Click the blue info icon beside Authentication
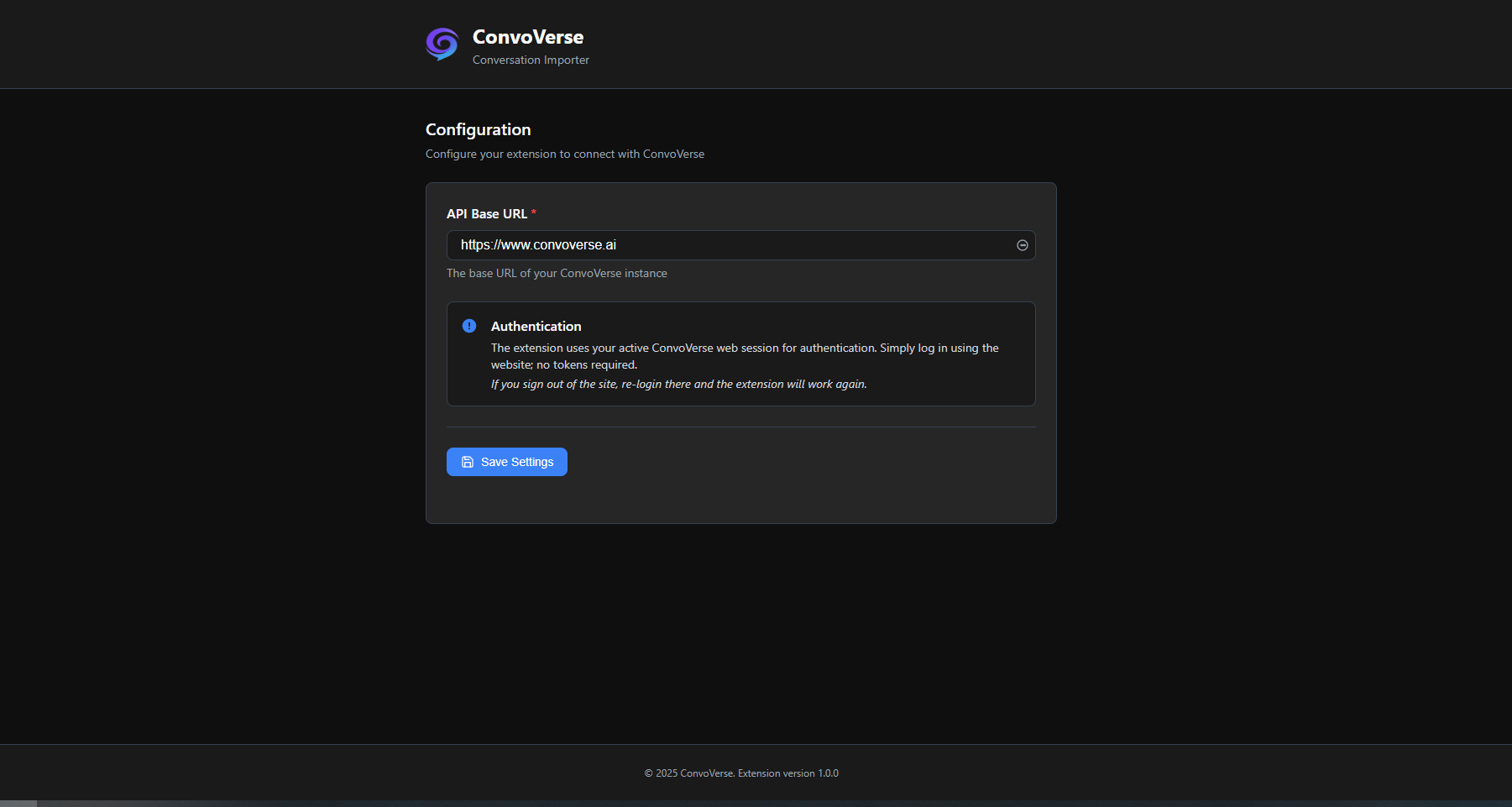The height and width of the screenshot is (807, 1512). (x=469, y=326)
